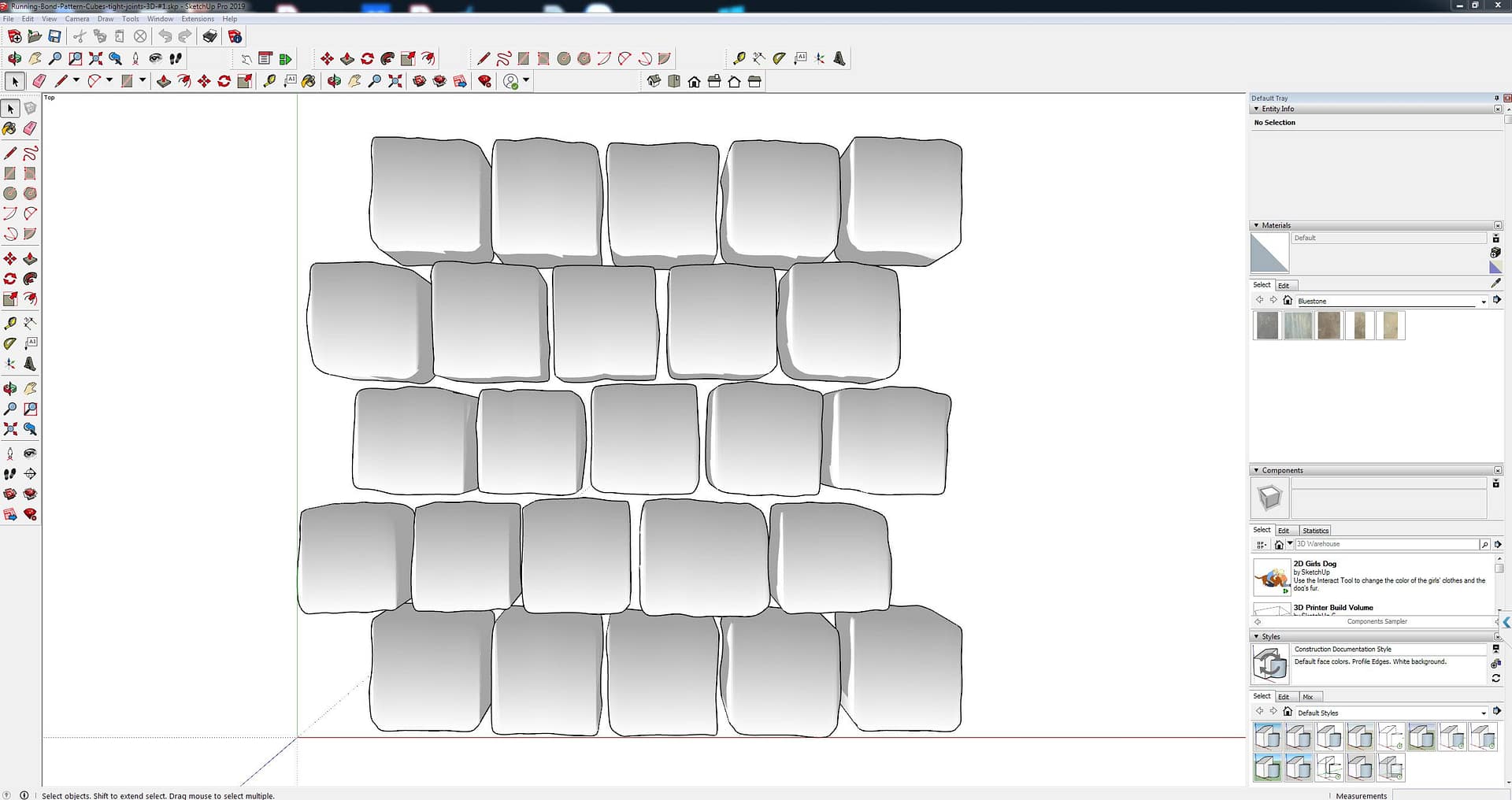
Task: Activate the material eyedropper sample tool
Action: pos(1495,283)
